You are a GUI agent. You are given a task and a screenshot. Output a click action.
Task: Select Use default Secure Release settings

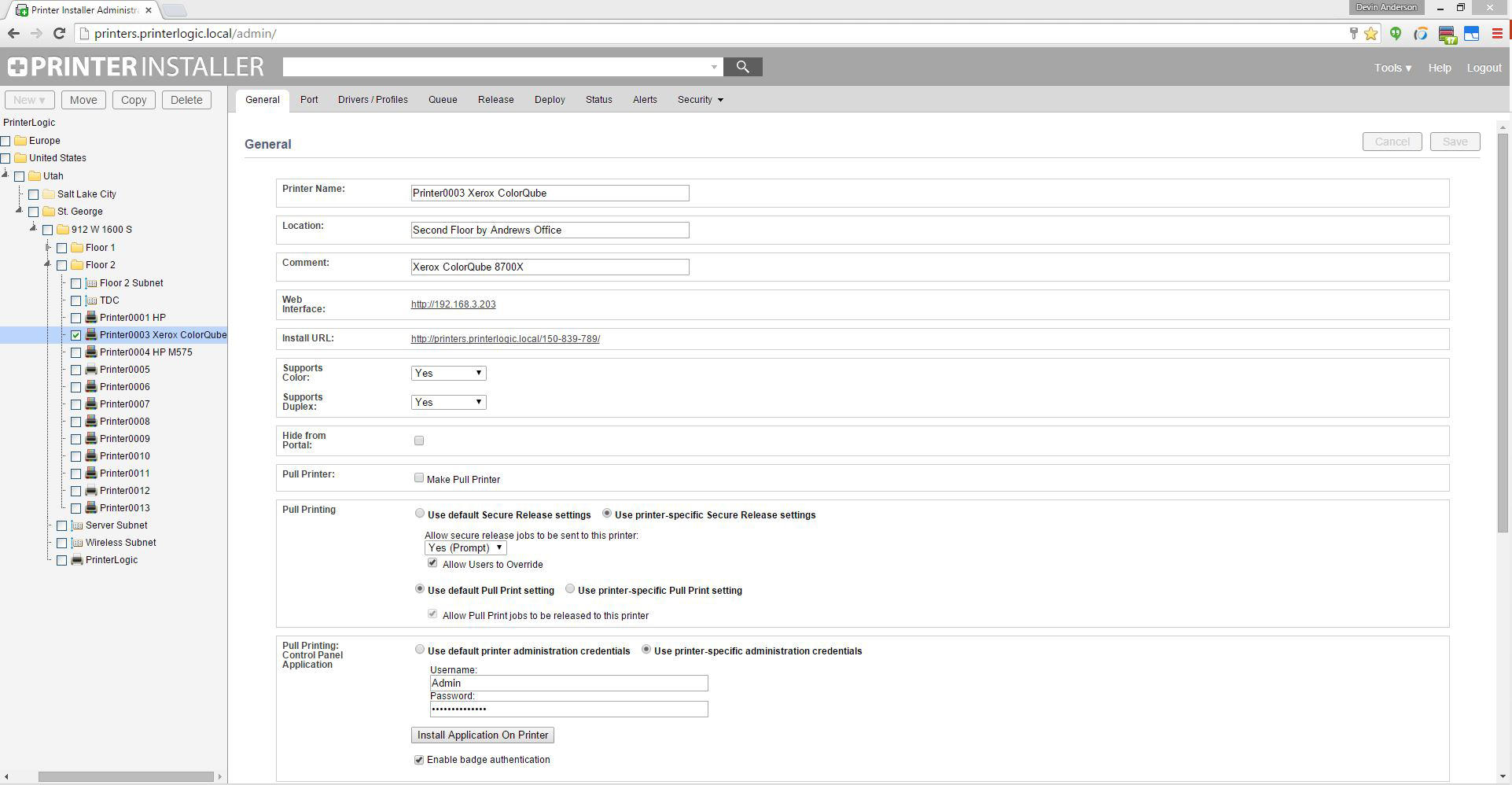420,514
